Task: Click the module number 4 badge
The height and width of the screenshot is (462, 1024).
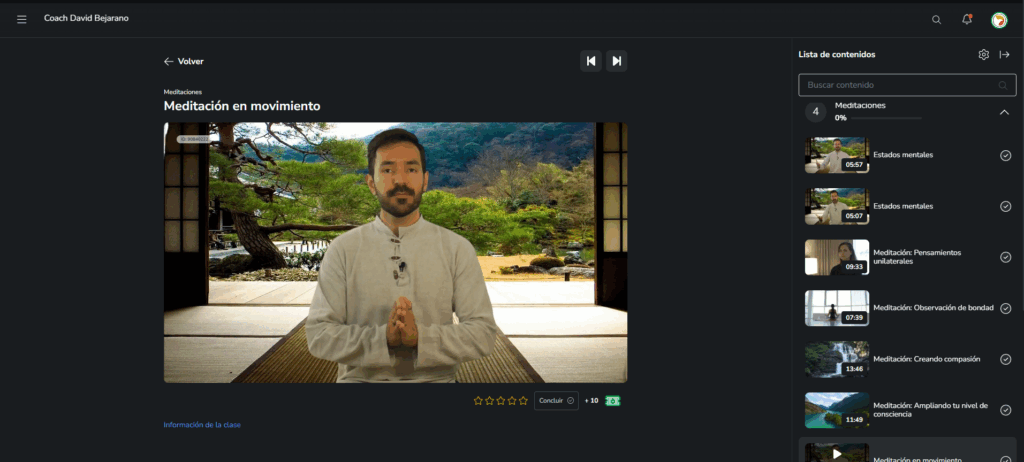Action: pyautogui.click(x=815, y=112)
